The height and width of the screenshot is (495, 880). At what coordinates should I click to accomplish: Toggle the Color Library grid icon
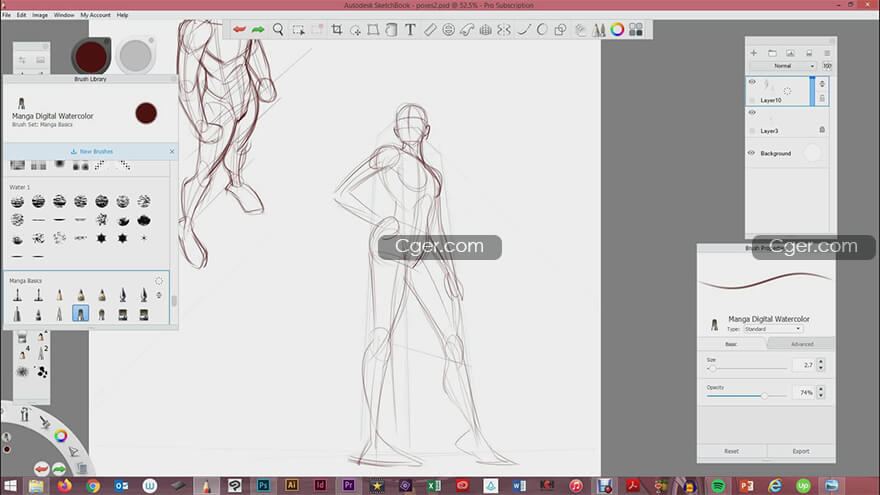pyautogui.click(x=636, y=29)
